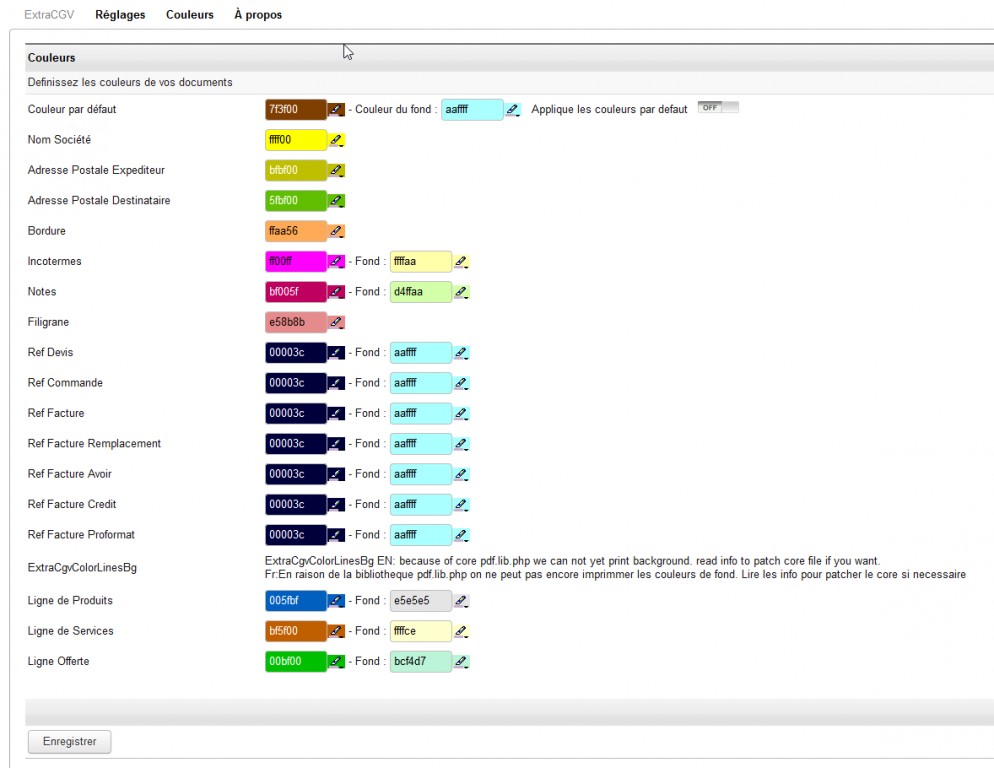Open Ligne de Services Fond picker icon

461,631
